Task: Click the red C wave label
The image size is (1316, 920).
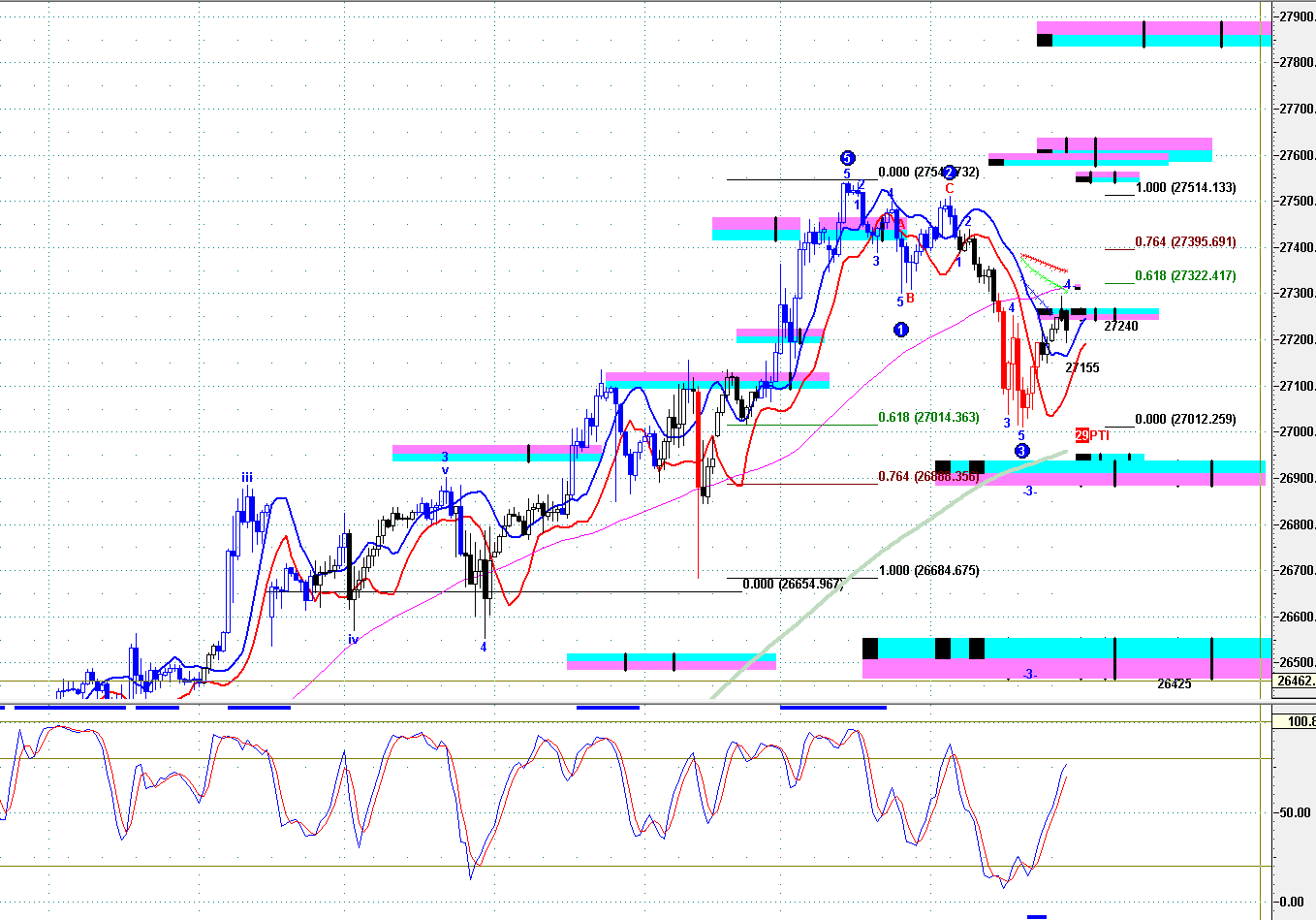Action: pyautogui.click(x=950, y=189)
